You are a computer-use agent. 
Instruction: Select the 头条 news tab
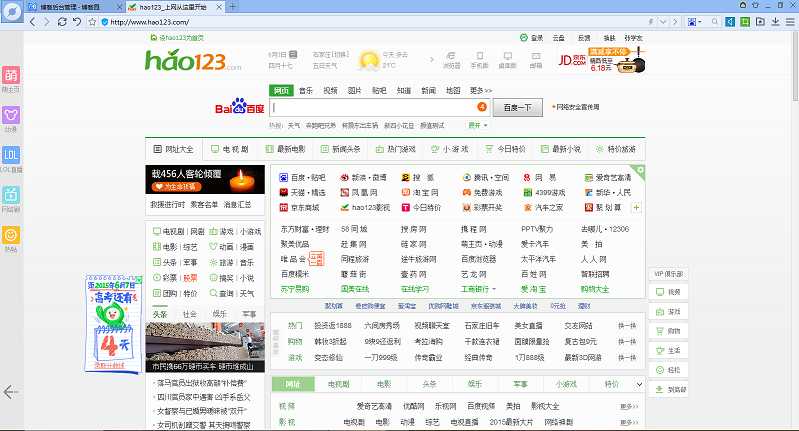point(160,314)
